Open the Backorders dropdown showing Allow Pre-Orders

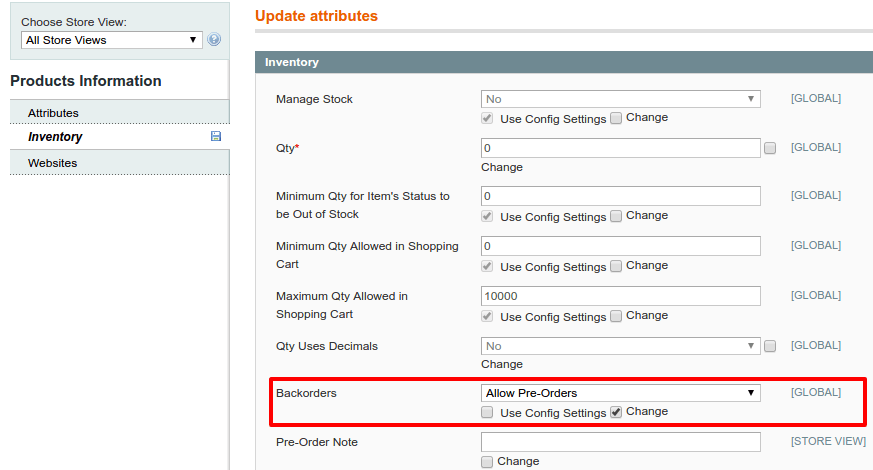pos(620,393)
